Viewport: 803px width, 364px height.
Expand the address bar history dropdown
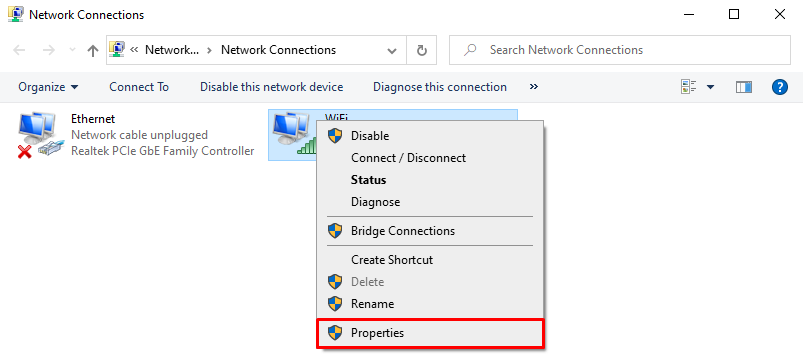click(392, 50)
